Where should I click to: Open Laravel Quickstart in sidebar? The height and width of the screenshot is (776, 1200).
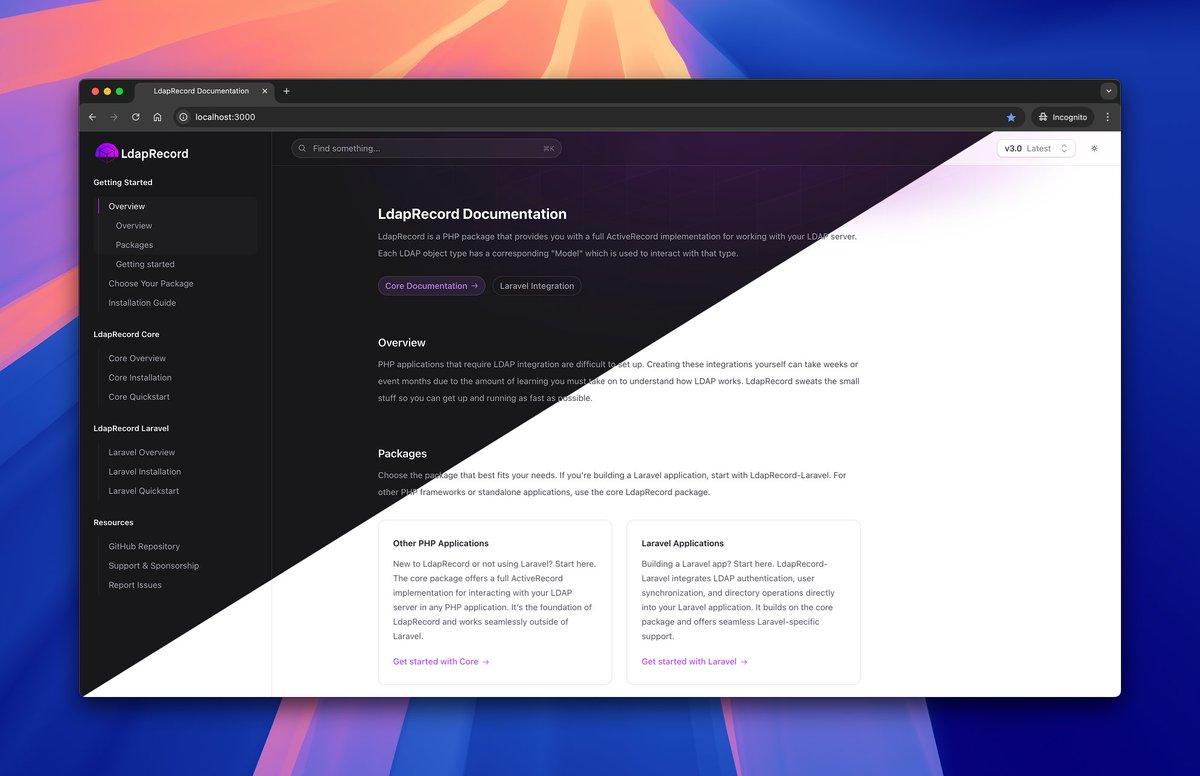tap(144, 491)
